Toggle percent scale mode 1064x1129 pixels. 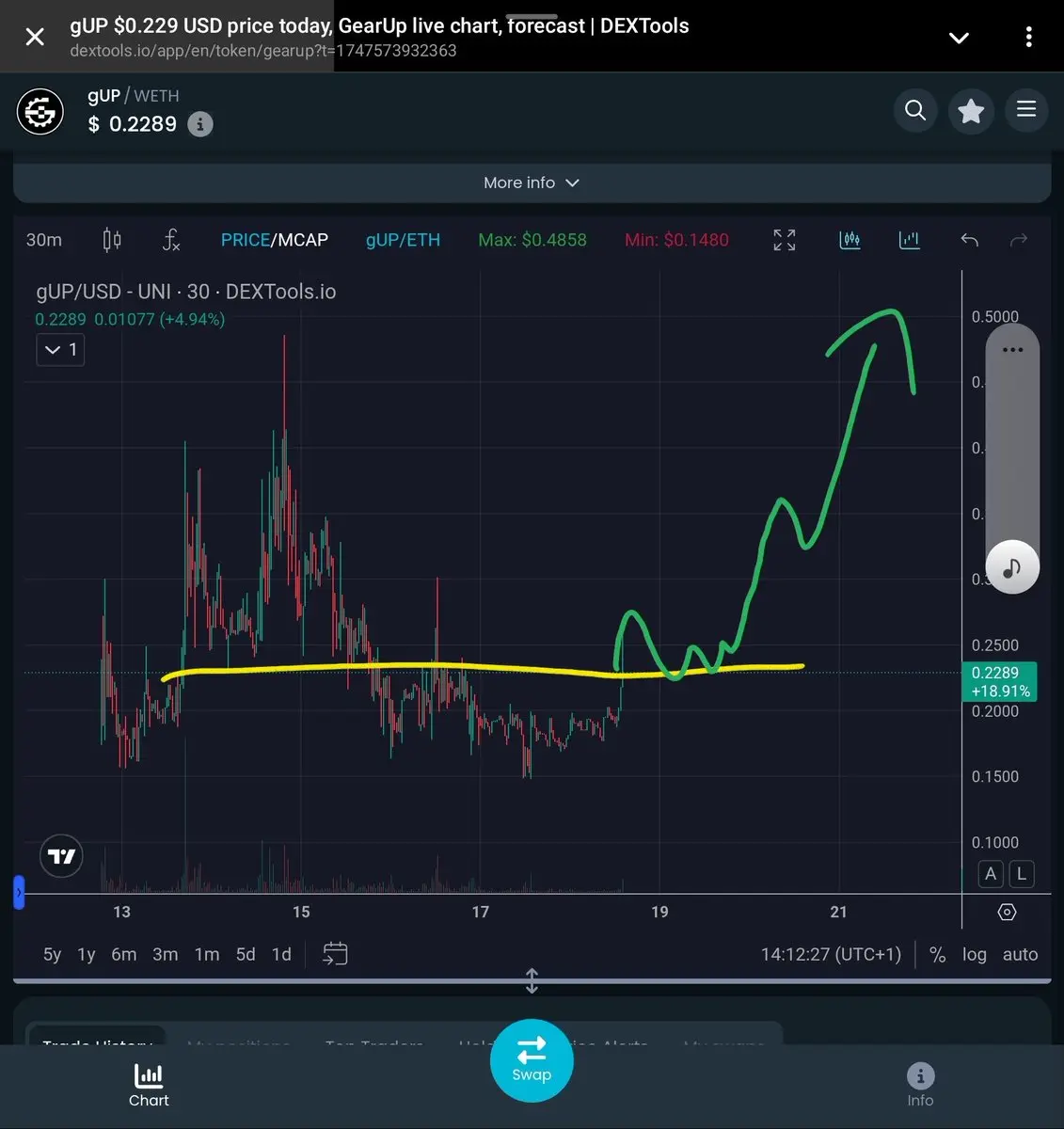coord(937,954)
